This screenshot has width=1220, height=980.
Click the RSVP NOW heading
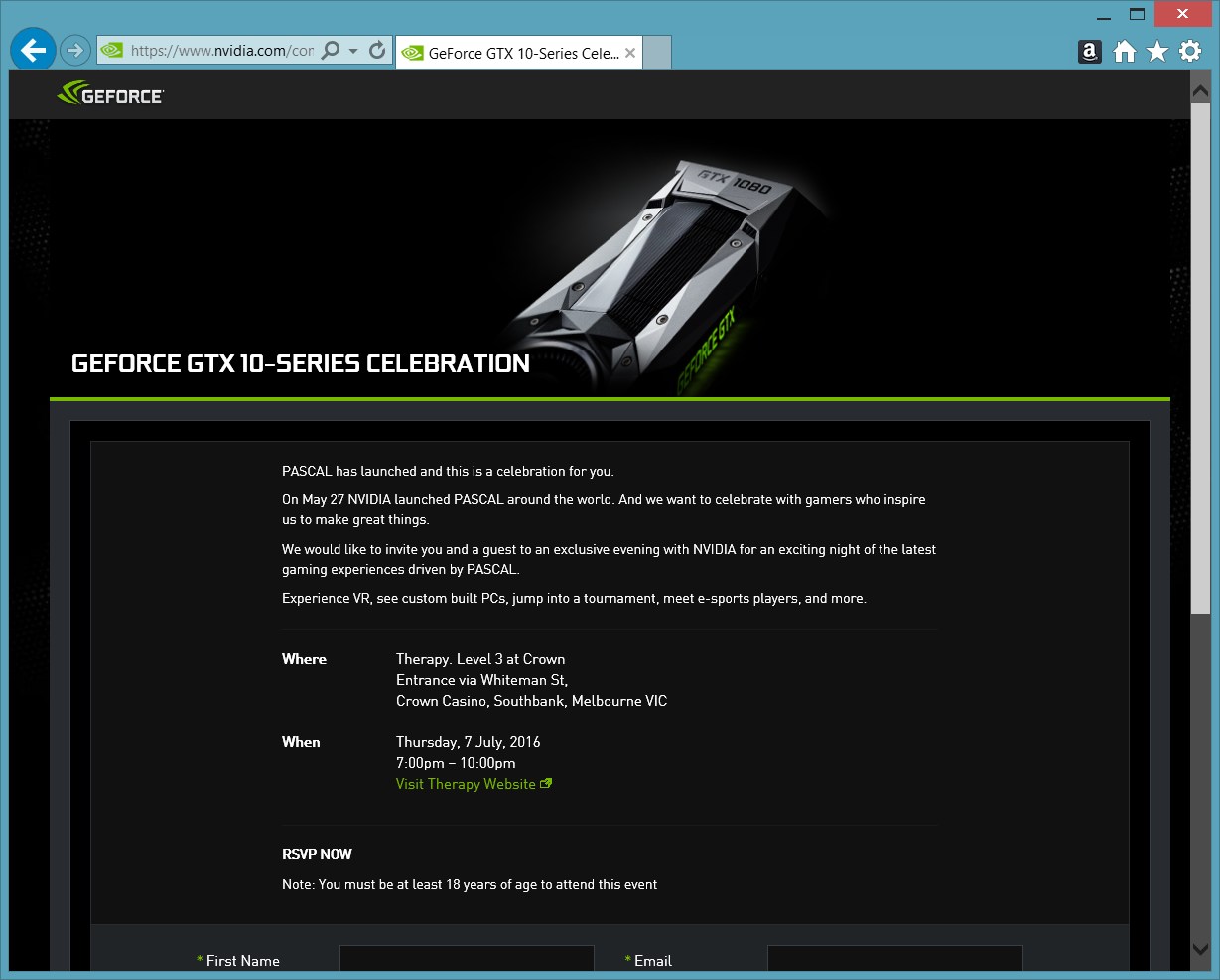pos(317,854)
